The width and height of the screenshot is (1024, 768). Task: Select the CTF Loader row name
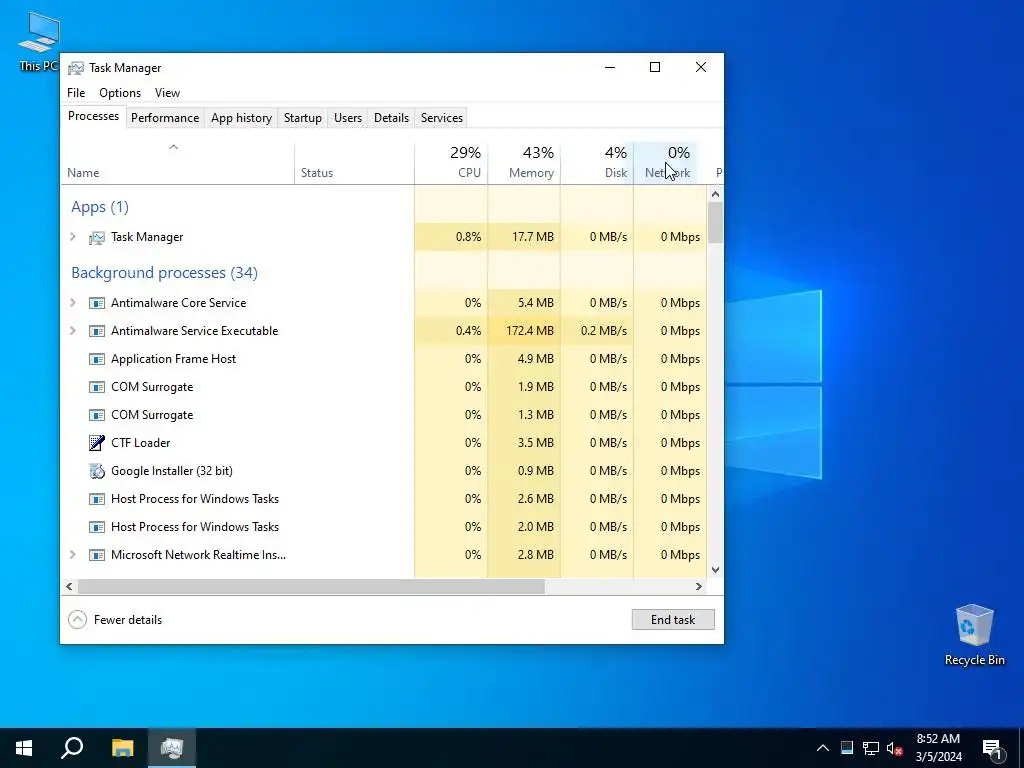[x=140, y=443]
